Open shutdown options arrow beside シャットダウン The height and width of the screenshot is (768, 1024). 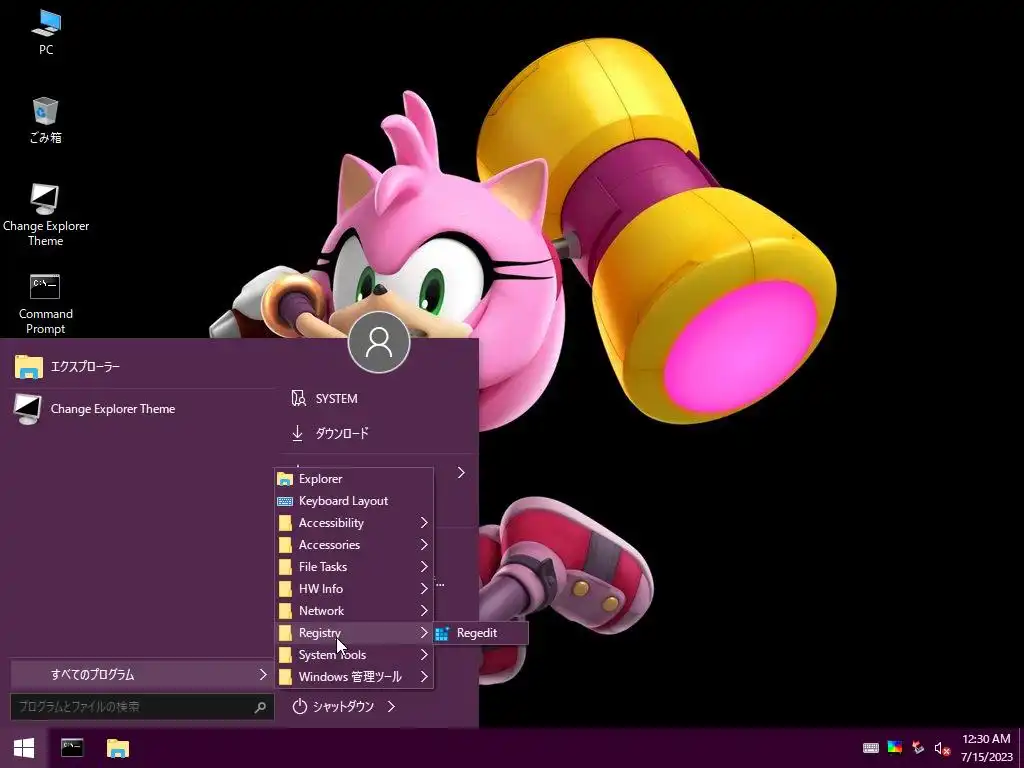point(391,706)
